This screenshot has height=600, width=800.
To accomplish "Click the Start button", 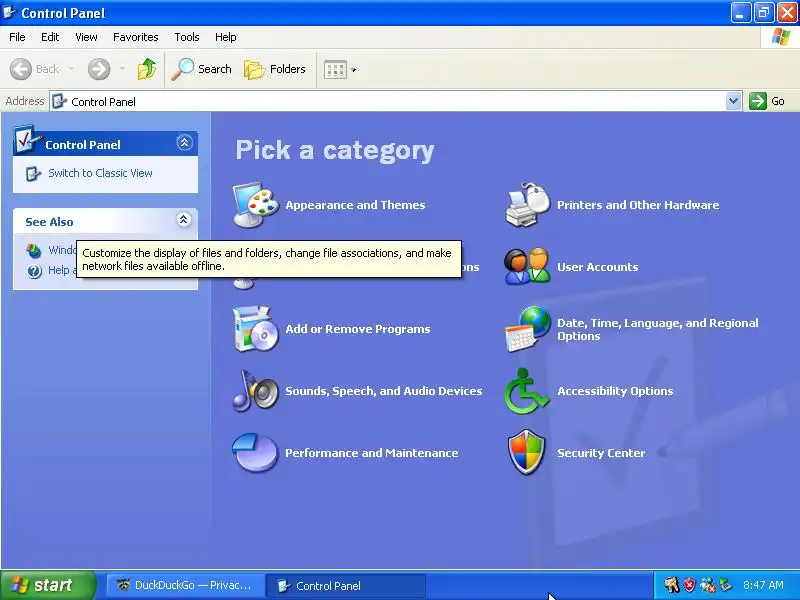I will pyautogui.click(x=48, y=585).
